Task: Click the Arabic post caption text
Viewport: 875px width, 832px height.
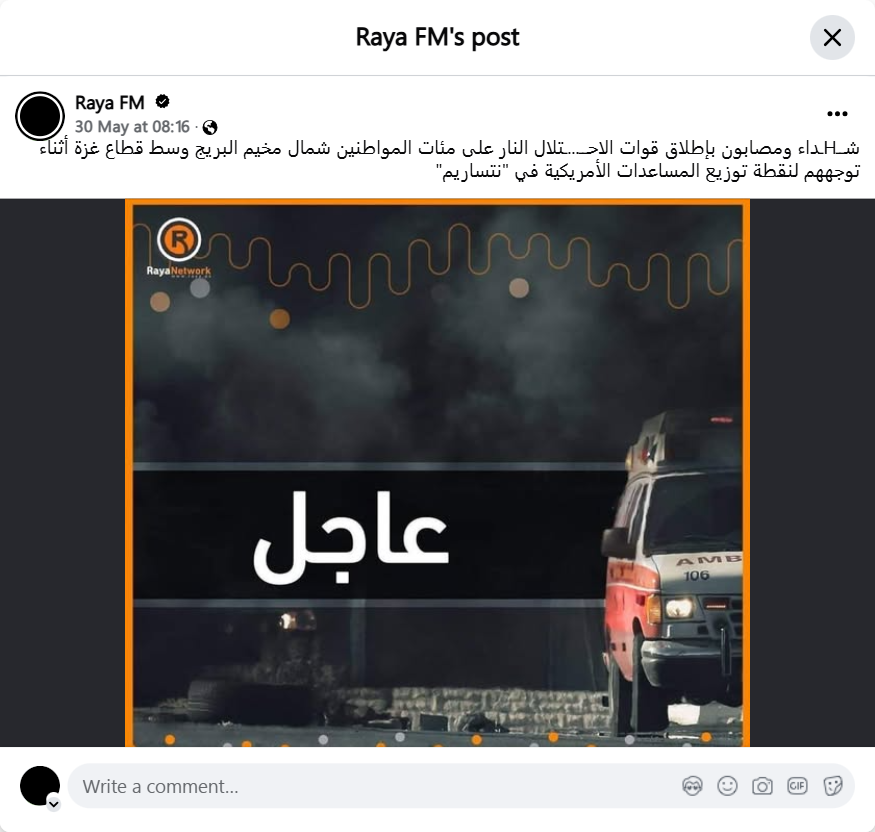Action: point(450,160)
